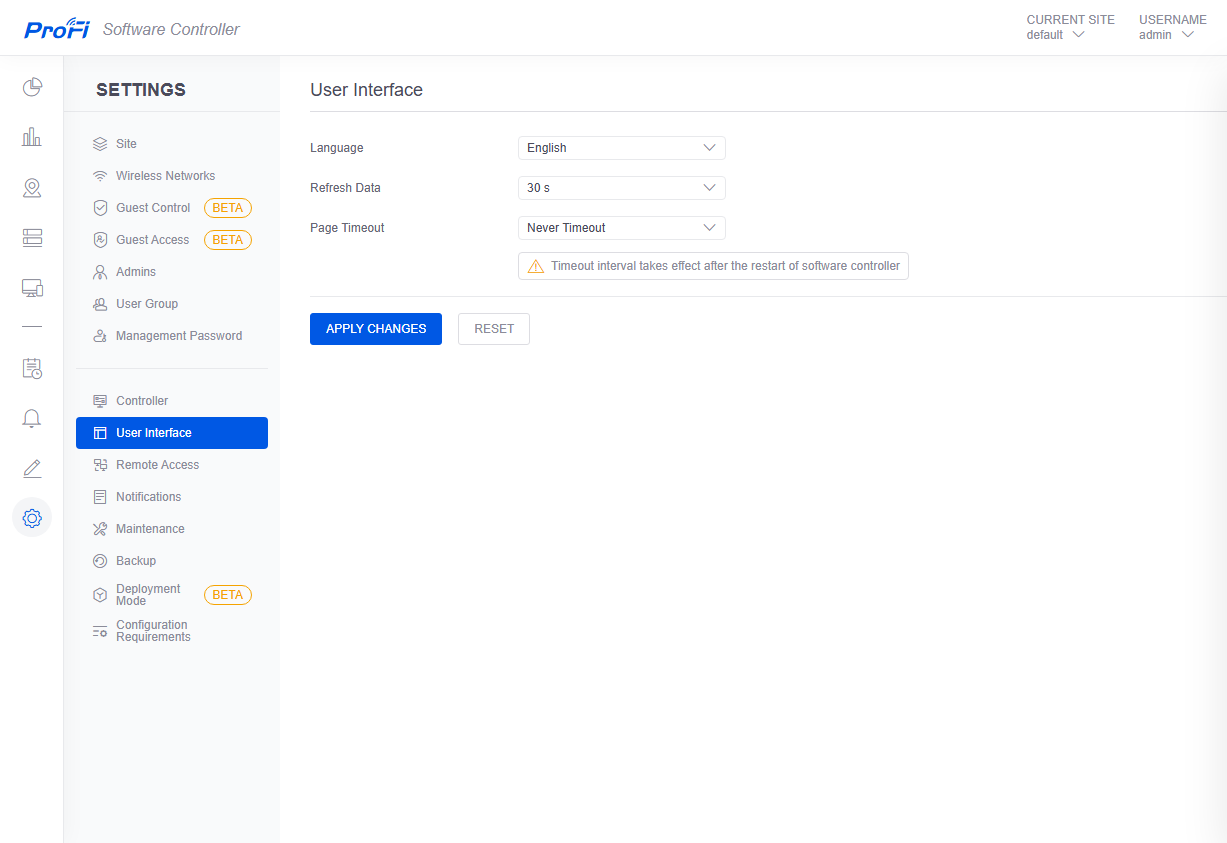Go to Wireless Networks settings
The width and height of the screenshot is (1227, 843).
(165, 176)
